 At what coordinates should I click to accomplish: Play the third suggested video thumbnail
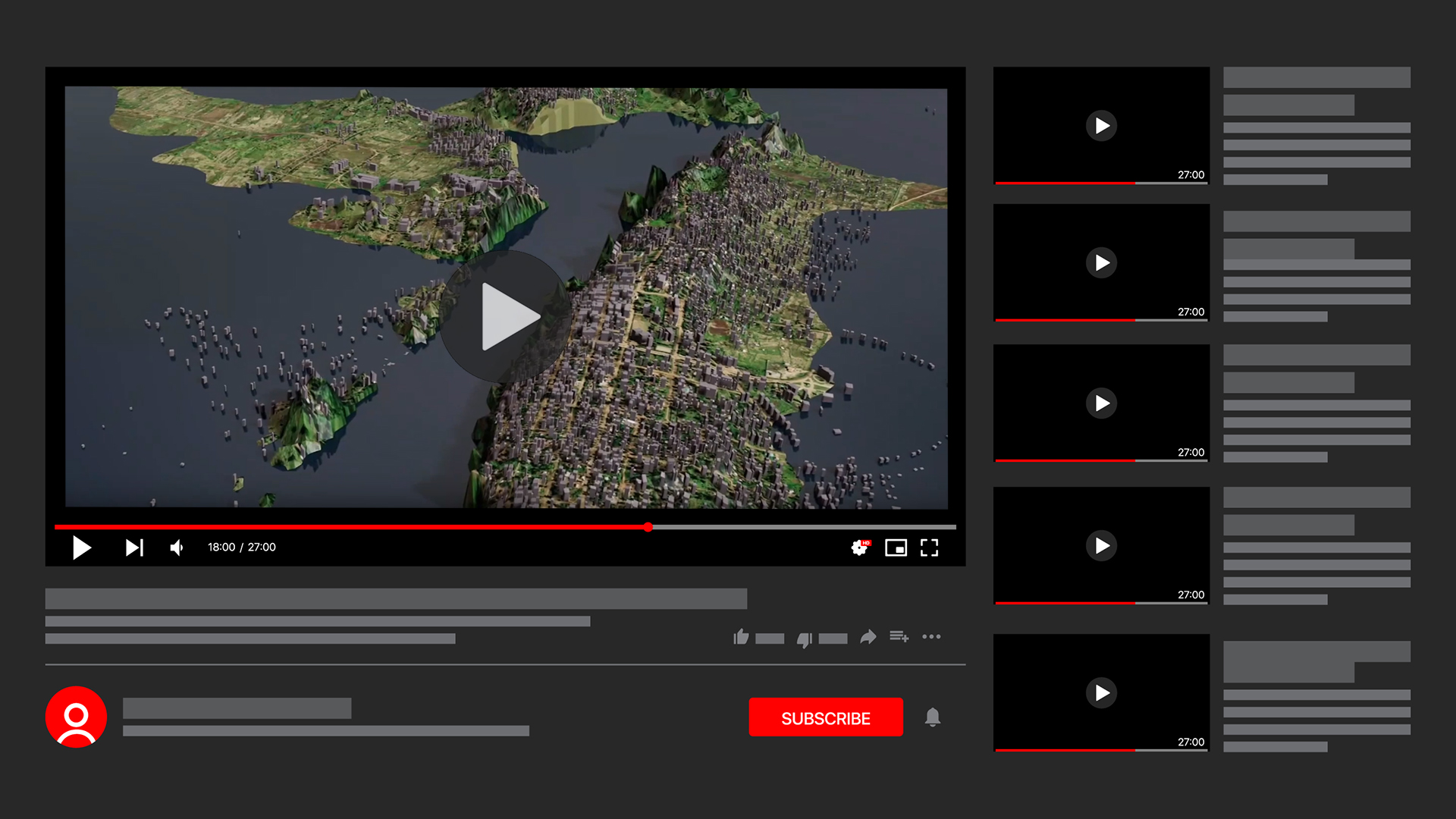coord(1101,403)
